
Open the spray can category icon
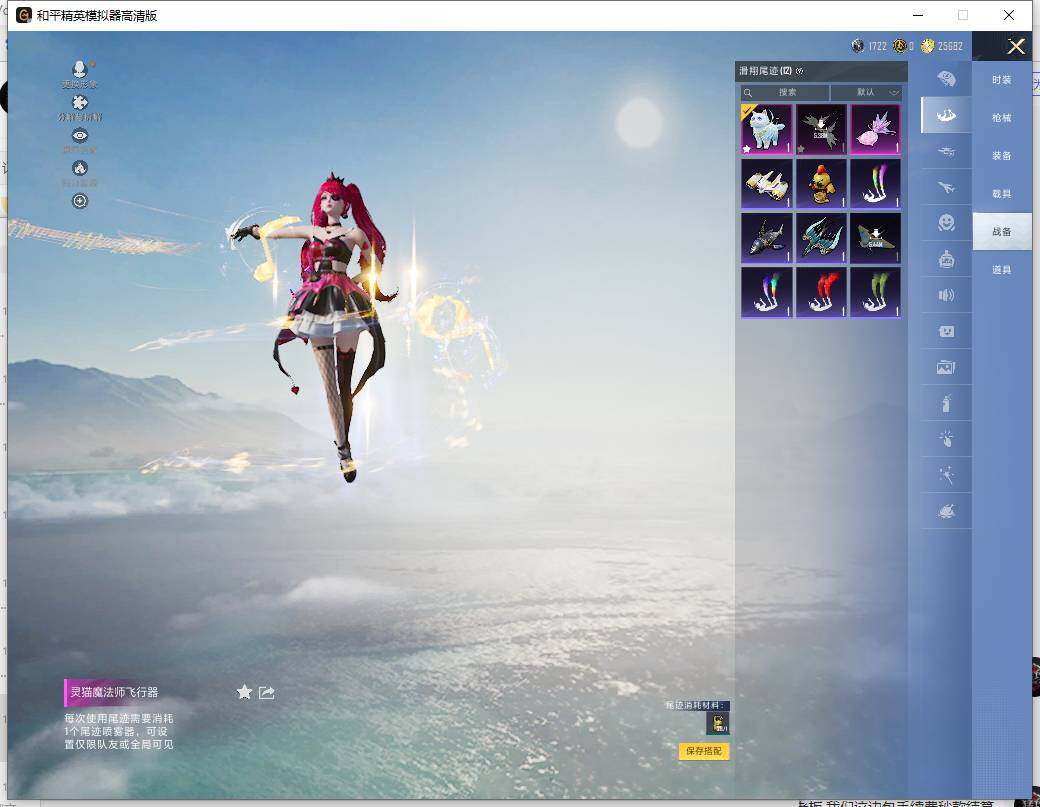click(946, 403)
